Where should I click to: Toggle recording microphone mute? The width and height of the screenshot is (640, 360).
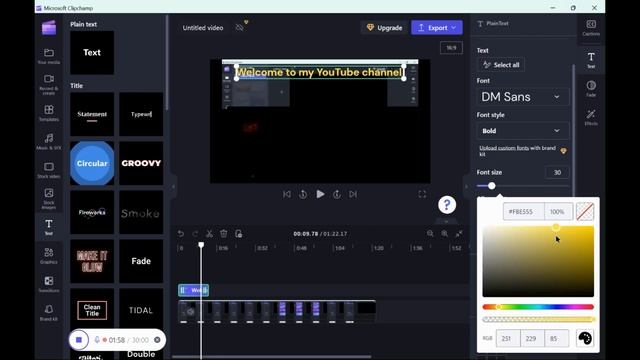tap(97, 340)
